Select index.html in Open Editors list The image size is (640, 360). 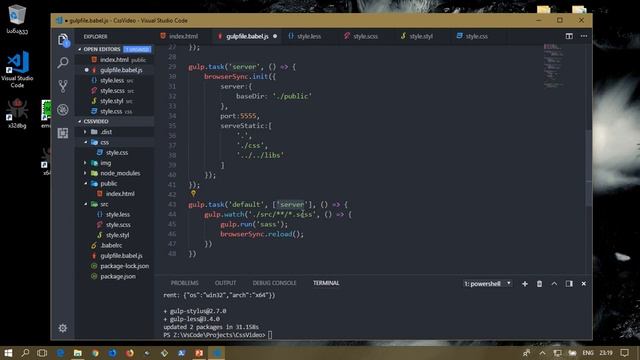pyautogui.click(x=114, y=60)
